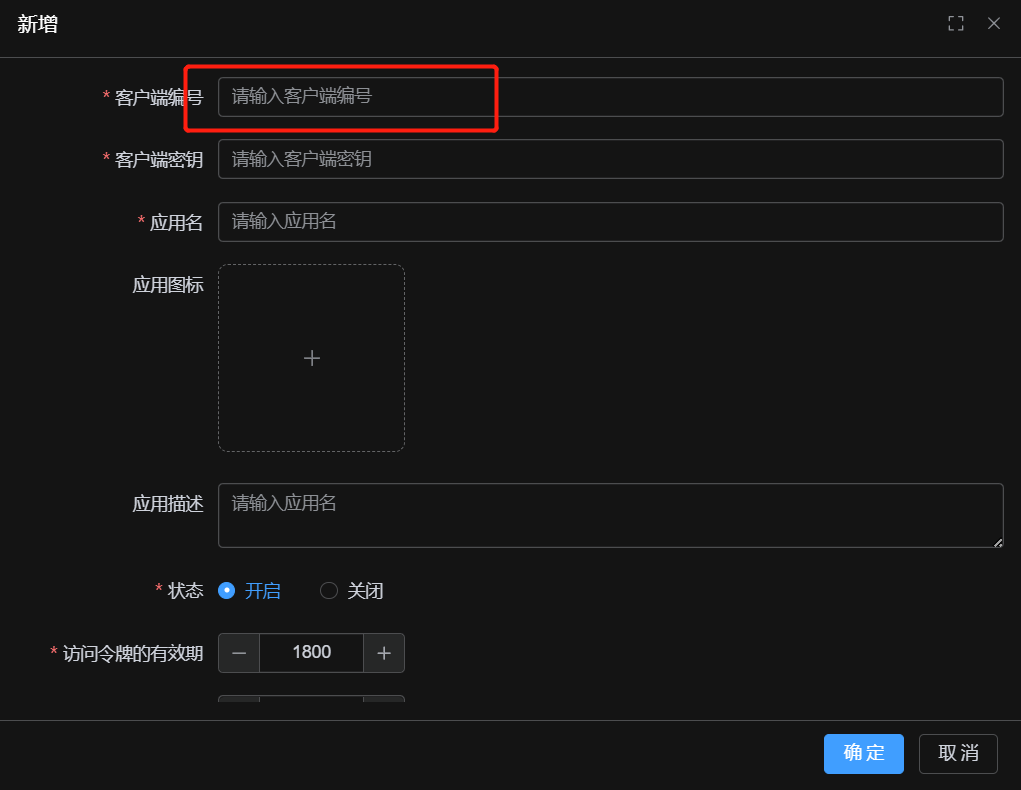
Task: Click the 1800 token validity number field
Action: (311, 653)
